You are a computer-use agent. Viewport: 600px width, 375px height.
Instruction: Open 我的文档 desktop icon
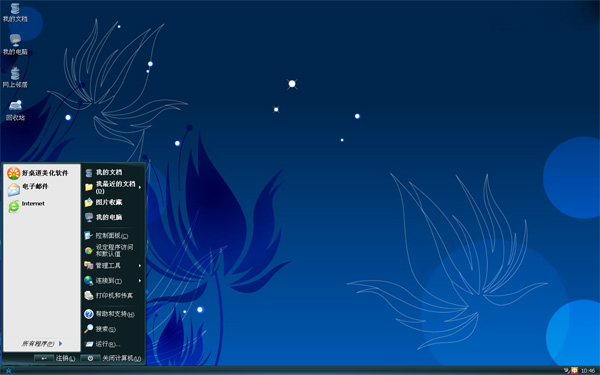15,12
